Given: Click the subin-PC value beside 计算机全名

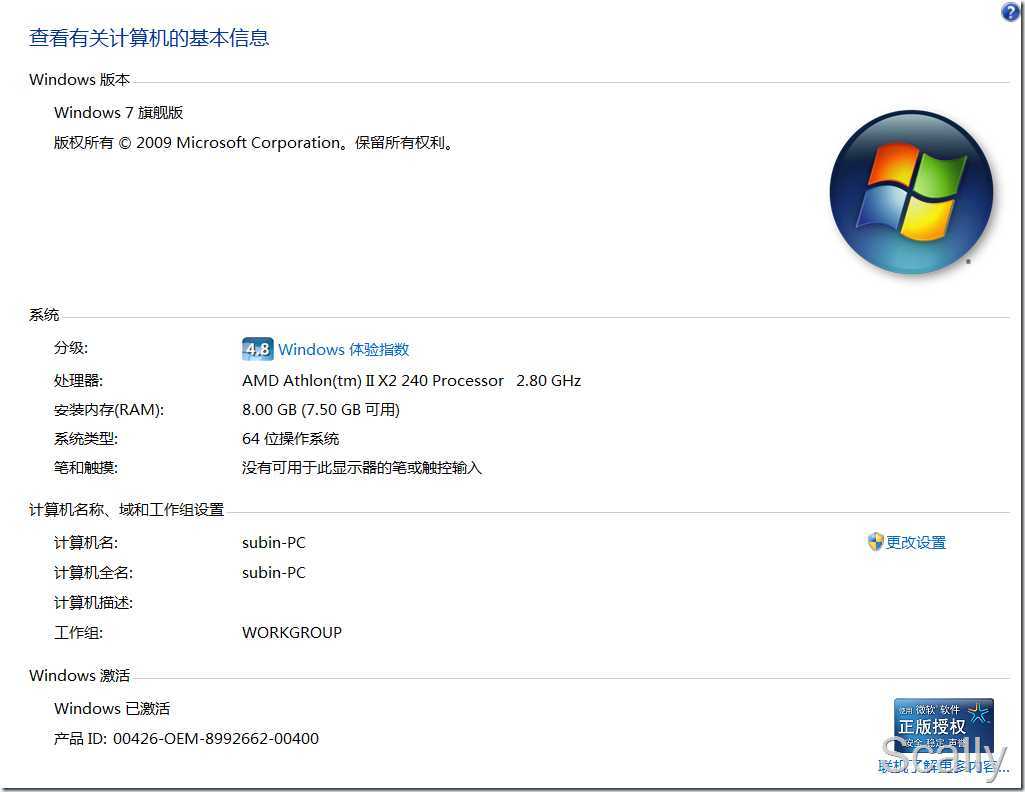Looking at the screenshot, I should pos(273,572).
